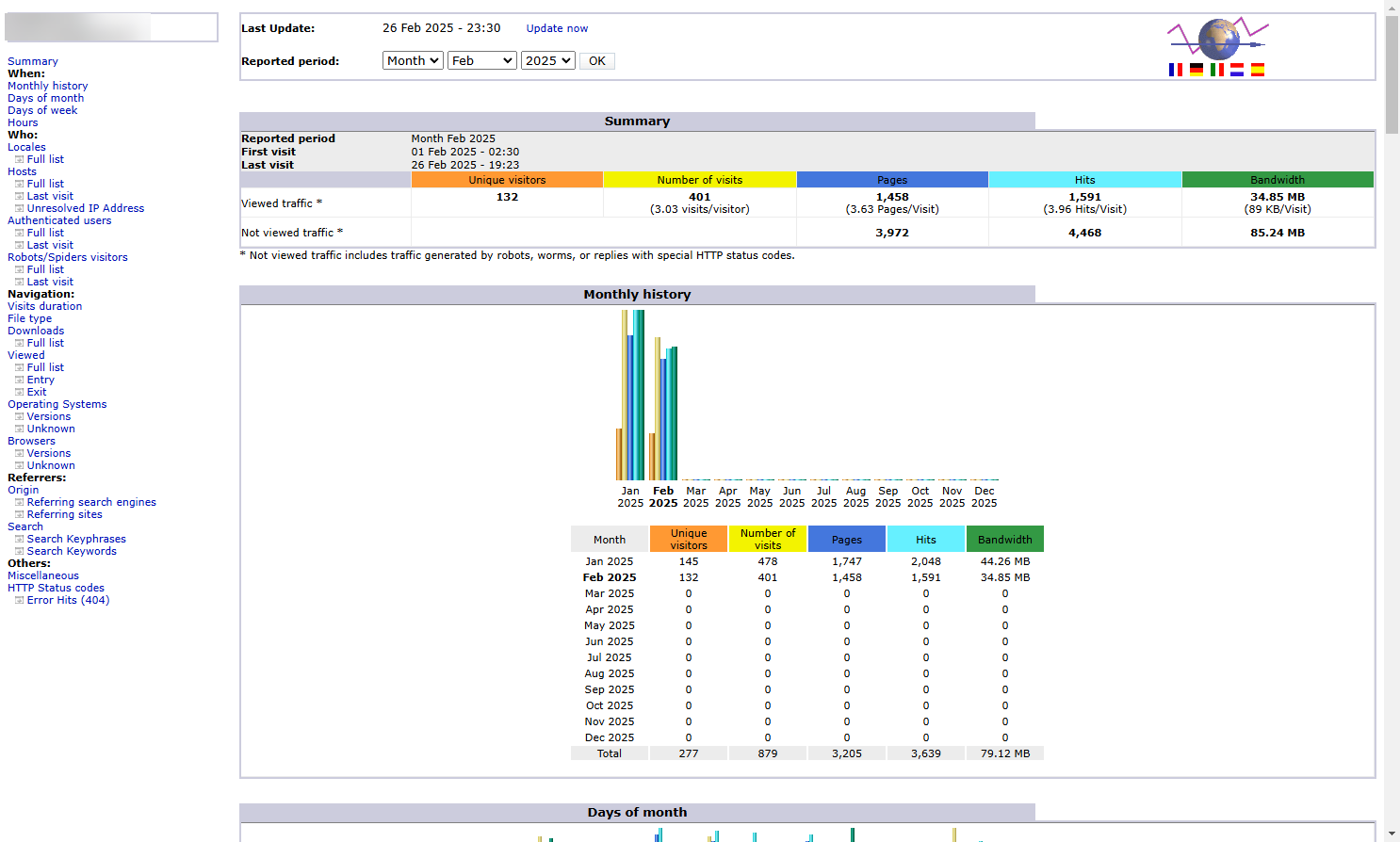Click icon beside Referring sites
This screenshot has width=1400, height=842.
[x=19, y=514]
